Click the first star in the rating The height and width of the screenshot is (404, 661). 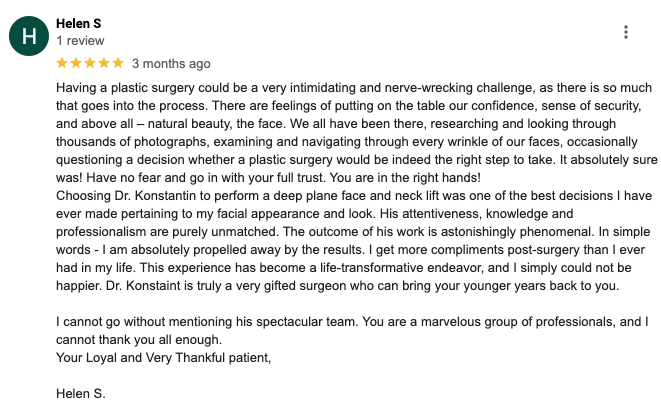[x=62, y=63]
